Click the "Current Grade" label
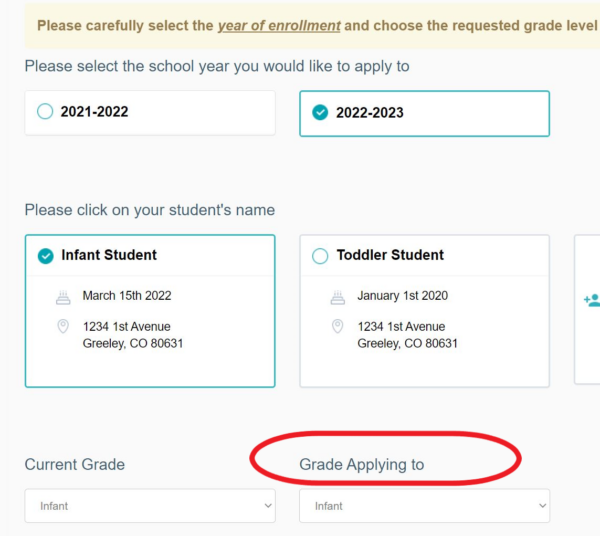 point(75,465)
